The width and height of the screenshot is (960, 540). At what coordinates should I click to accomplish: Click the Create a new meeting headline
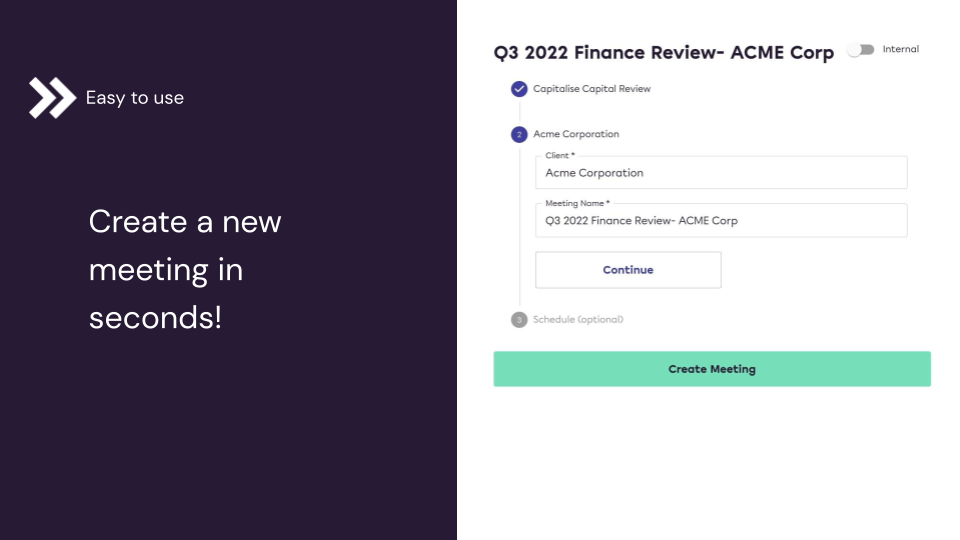(x=185, y=269)
